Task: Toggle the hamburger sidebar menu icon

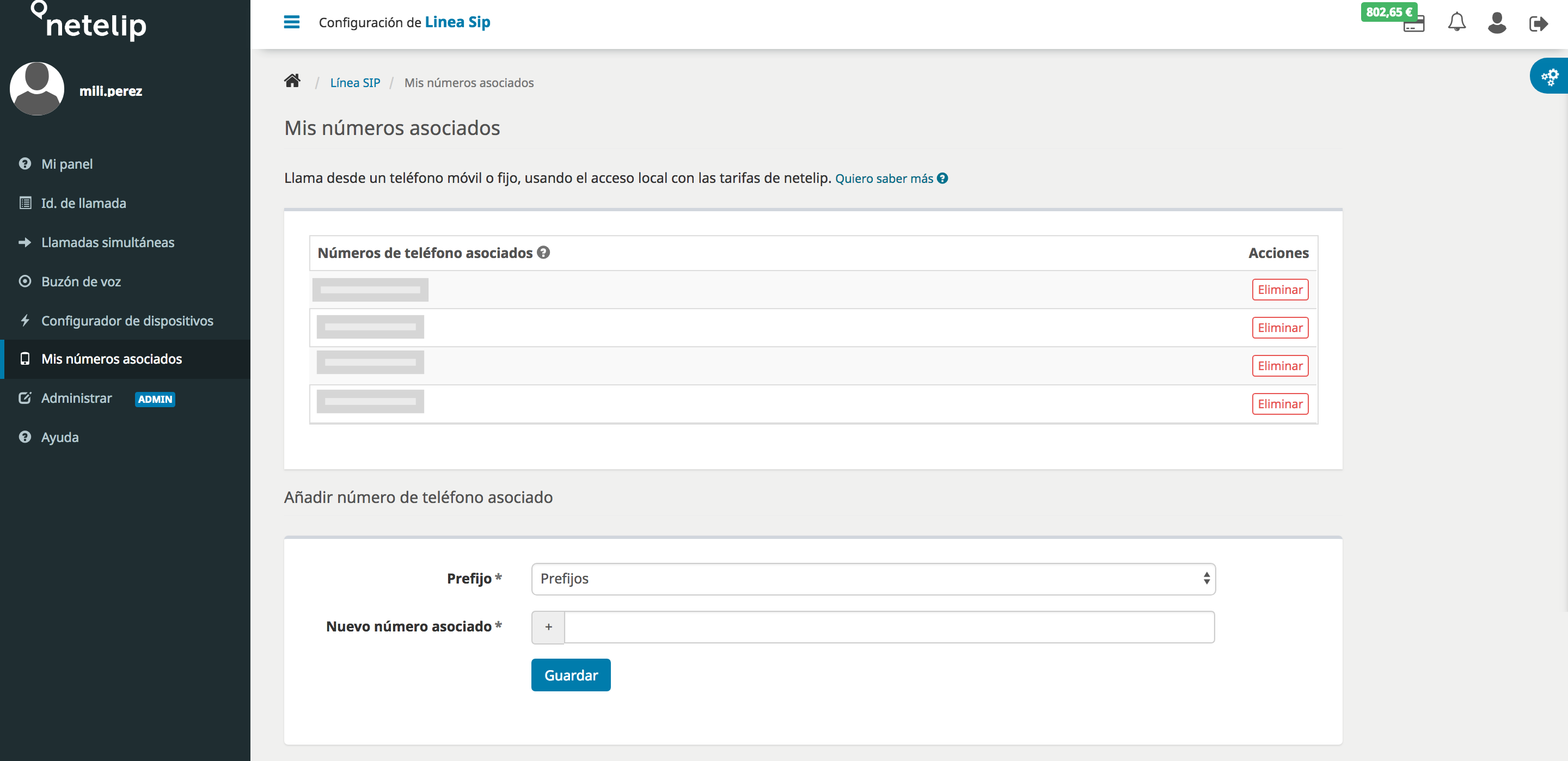Action: pyautogui.click(x=292, y=22)
